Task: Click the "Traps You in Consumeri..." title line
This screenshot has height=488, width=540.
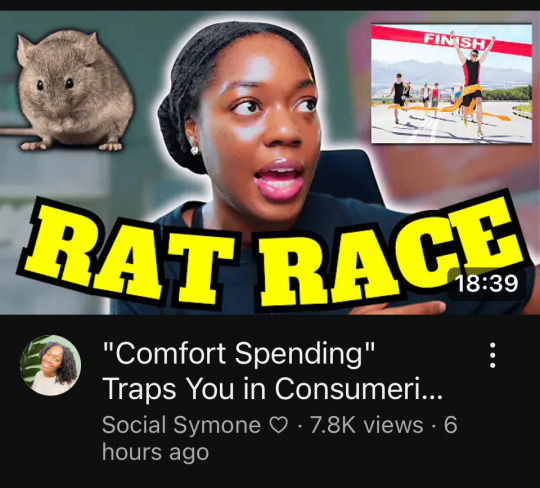Action: coord(272,389)
